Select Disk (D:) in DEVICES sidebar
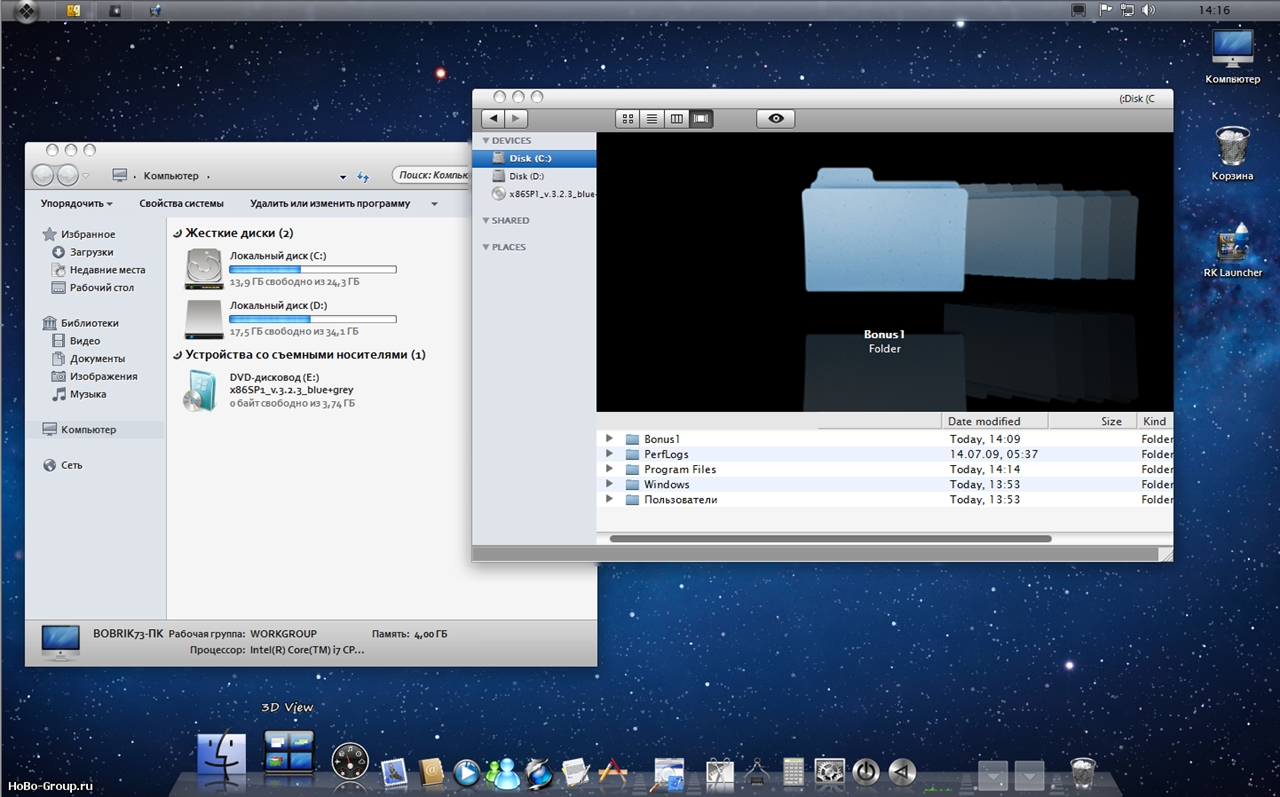This screenshot has height=797, width=1280. (x=534, y=176)
